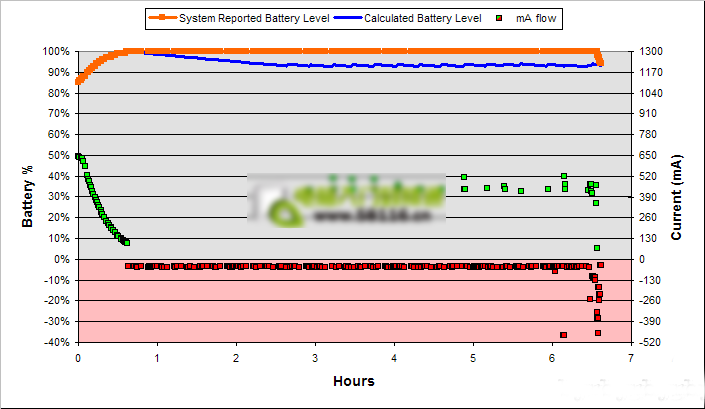Image resolution: width=705 pixels, height=409 pixels.
Task: Click the -40% battery axis label
Action: 57,342
